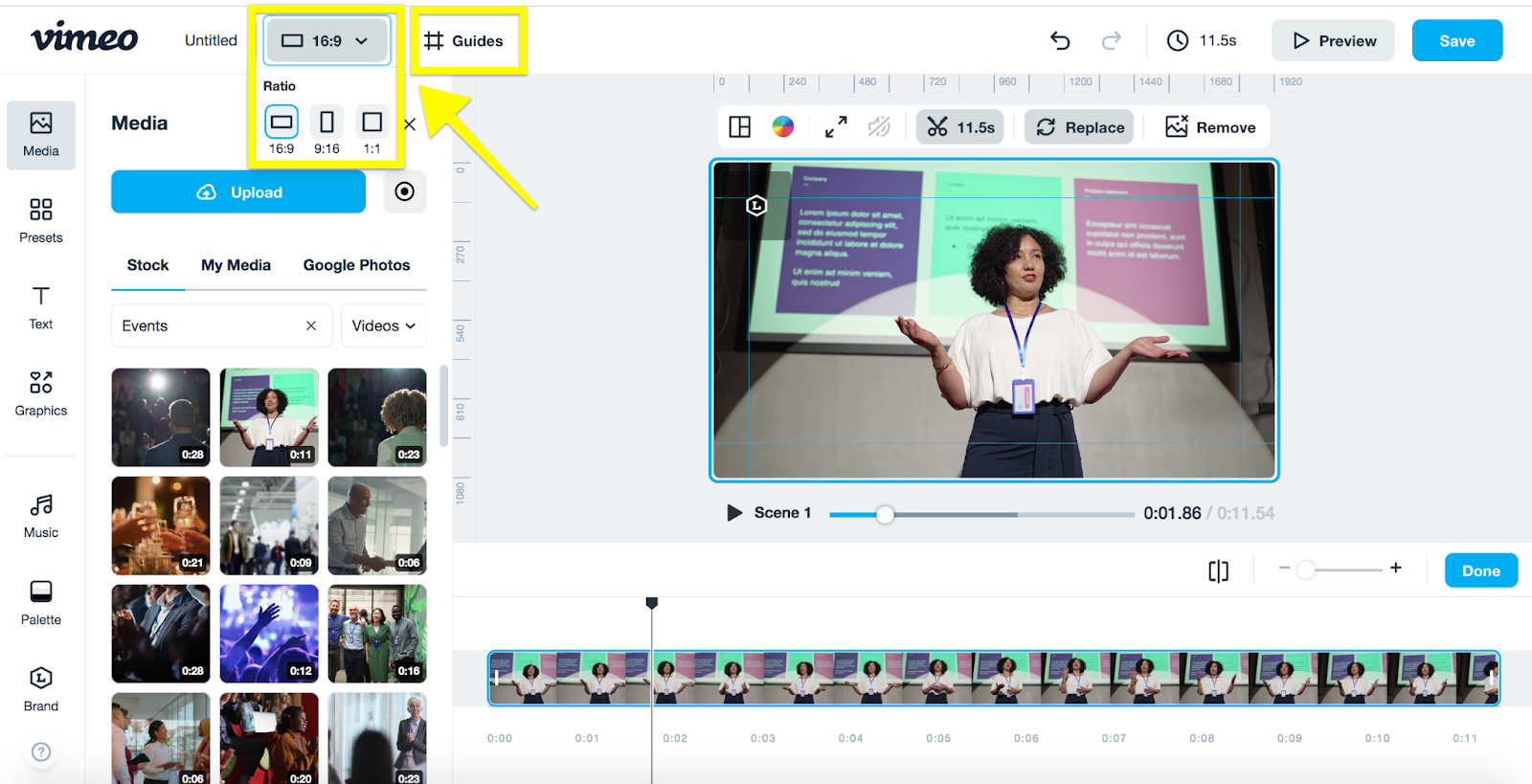Select the 0:16 group with lanyards video

[377, 634]
